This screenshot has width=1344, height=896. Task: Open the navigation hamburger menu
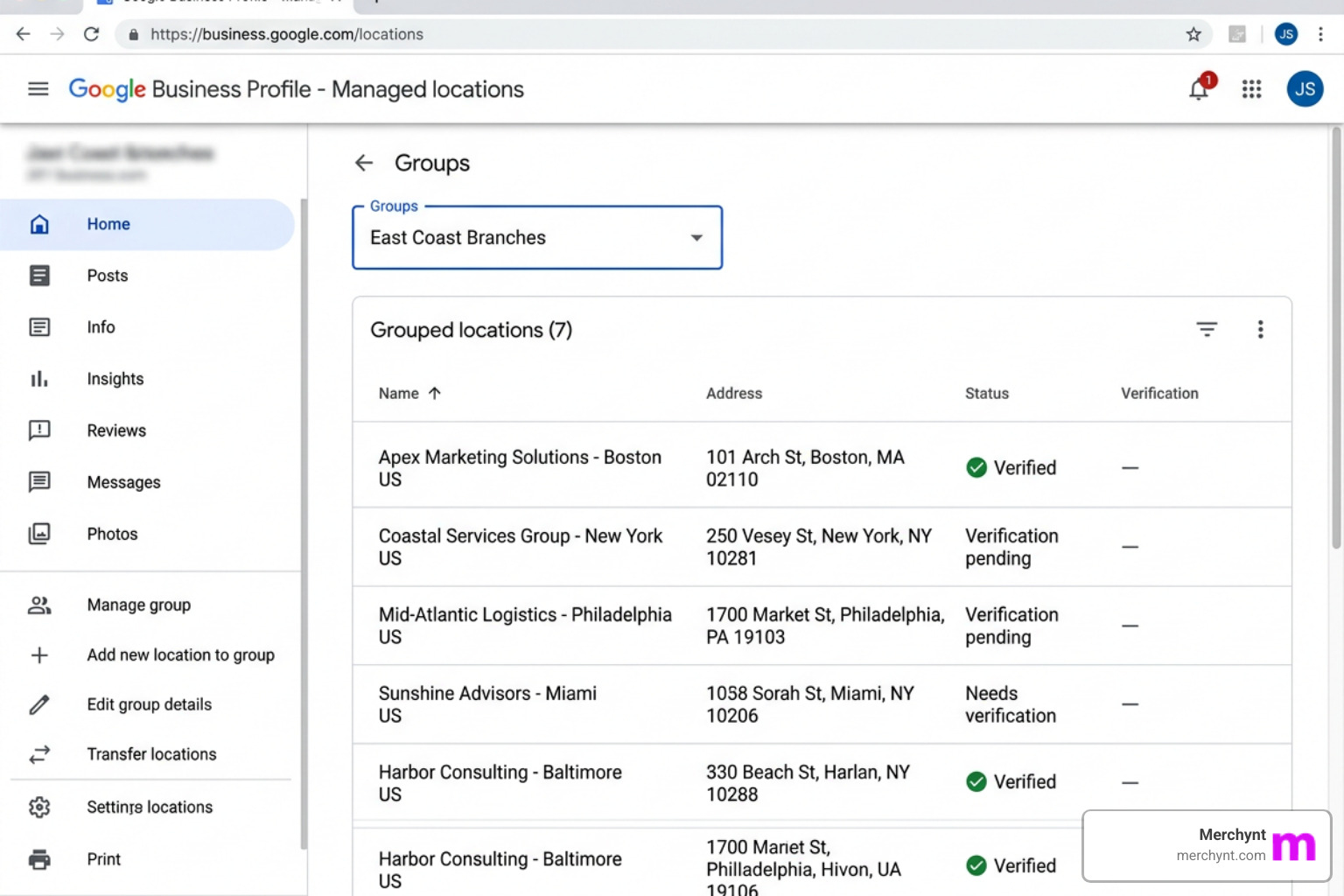(38, 88)
